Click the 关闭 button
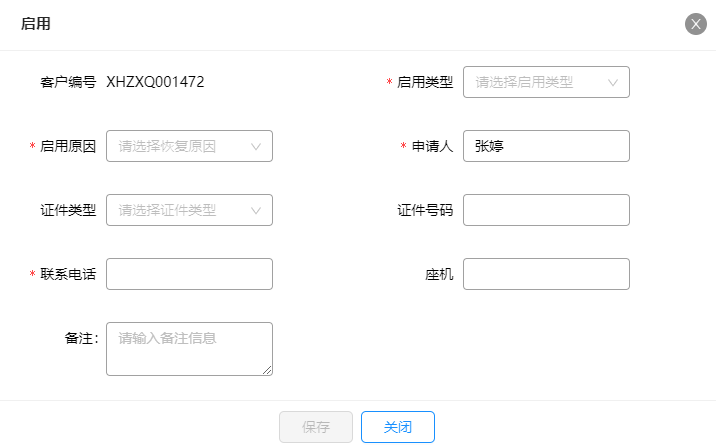The image size is (716, 448). click(398, 427)
